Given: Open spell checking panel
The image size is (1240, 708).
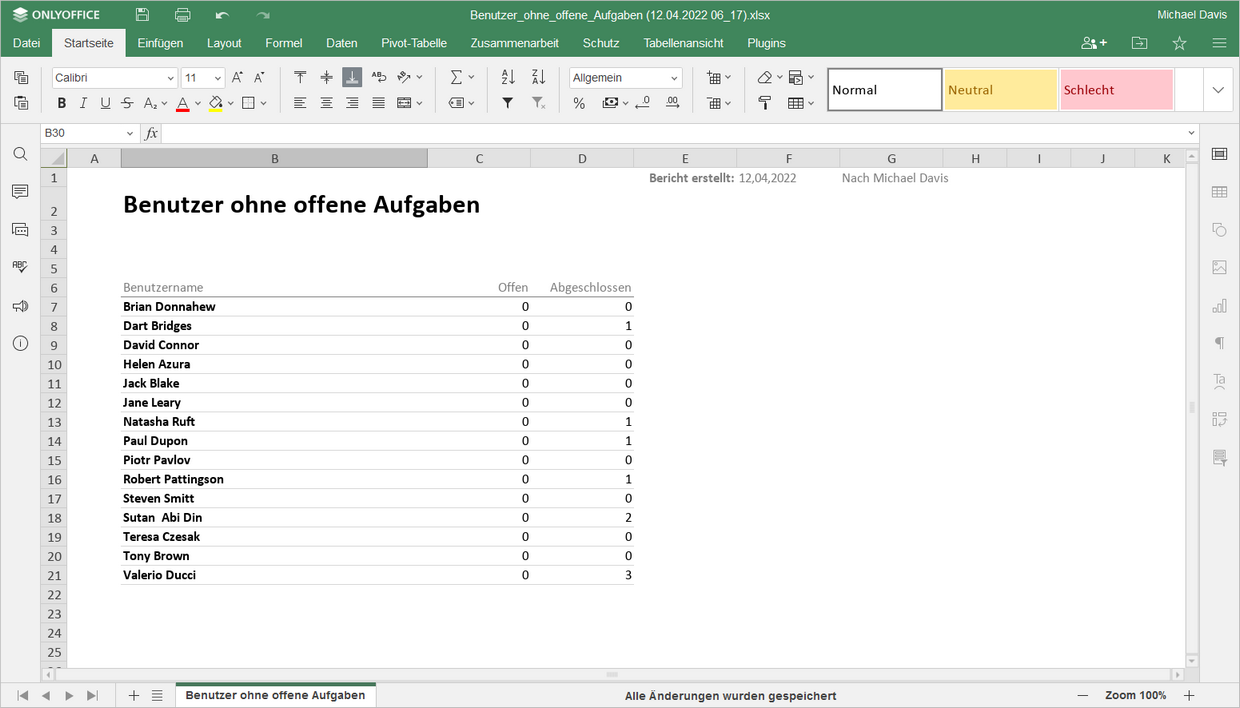Looking at the screenshot, I should point(20,268).
